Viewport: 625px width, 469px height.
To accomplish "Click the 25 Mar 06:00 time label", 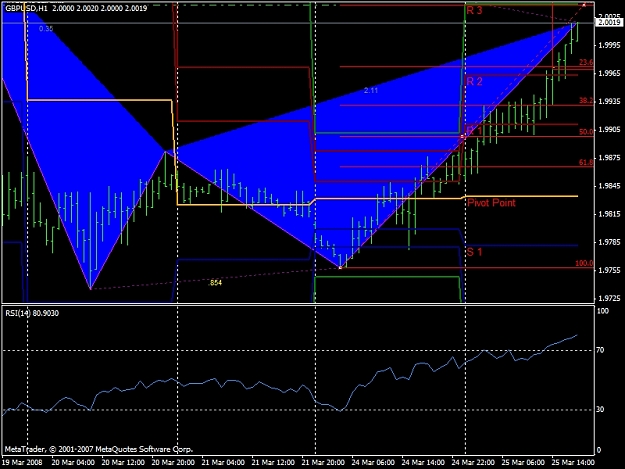I will click(x=523, y=462).
